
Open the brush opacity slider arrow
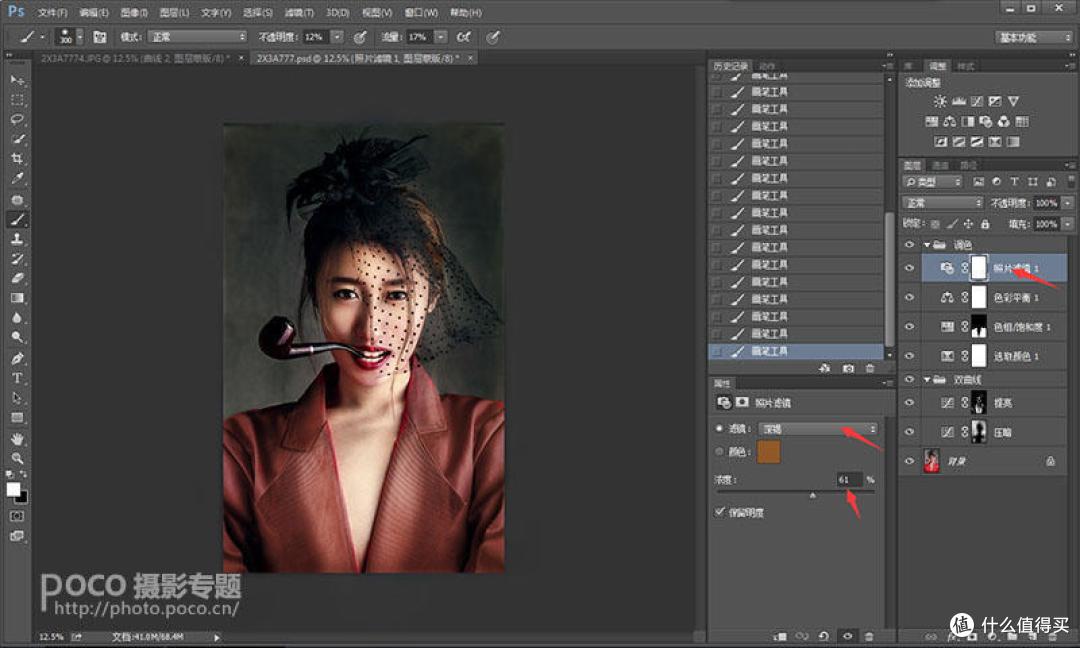coord(337,37)
